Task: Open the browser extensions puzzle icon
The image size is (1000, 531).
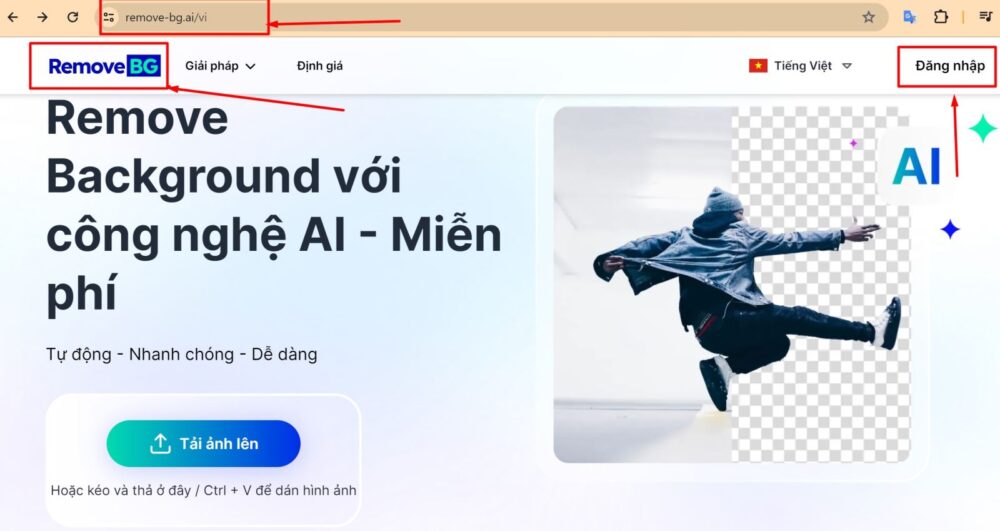Action: [941, 17]
